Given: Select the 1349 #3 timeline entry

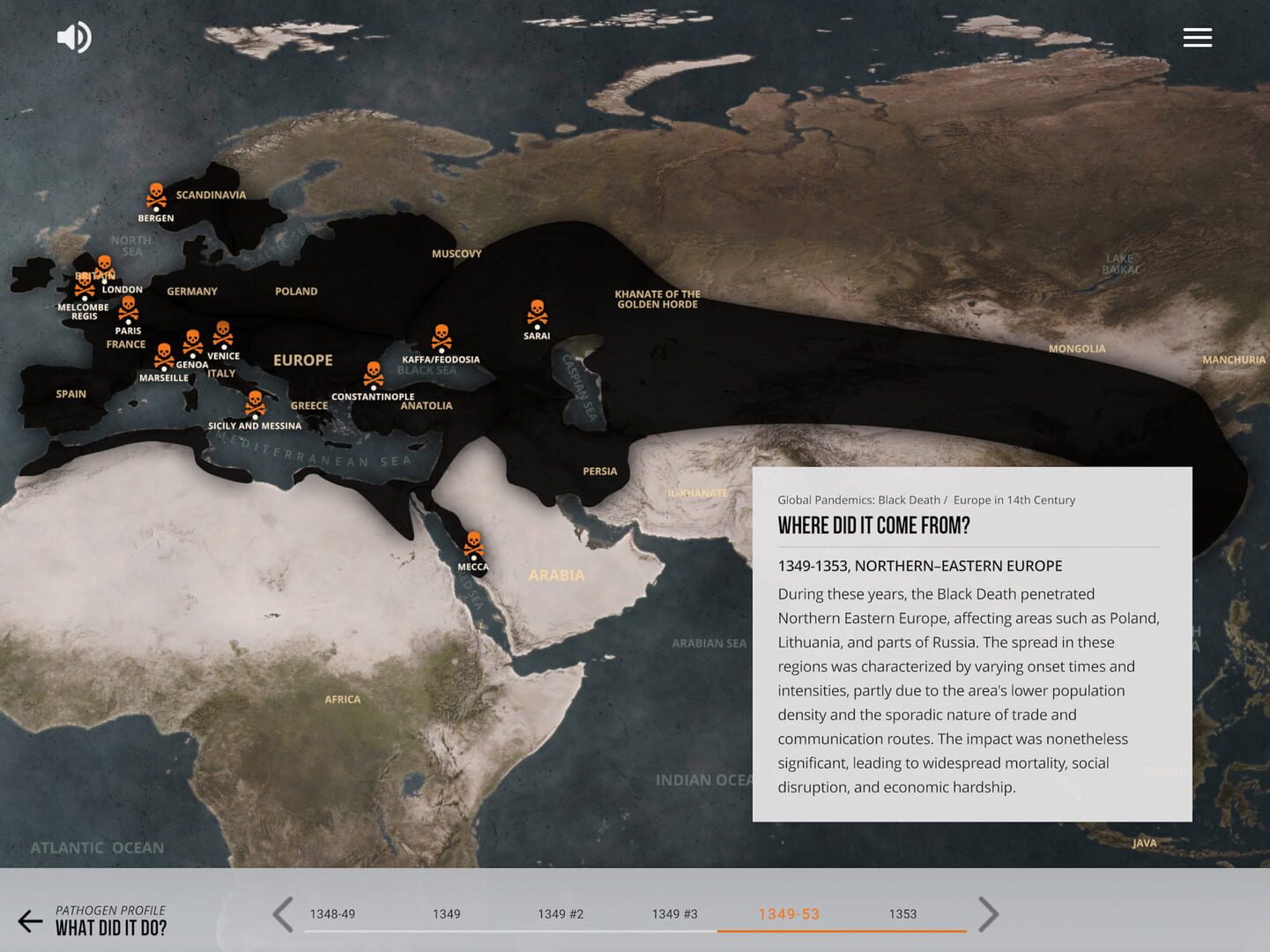Looking at the screenshot, I should coord(674,914).
